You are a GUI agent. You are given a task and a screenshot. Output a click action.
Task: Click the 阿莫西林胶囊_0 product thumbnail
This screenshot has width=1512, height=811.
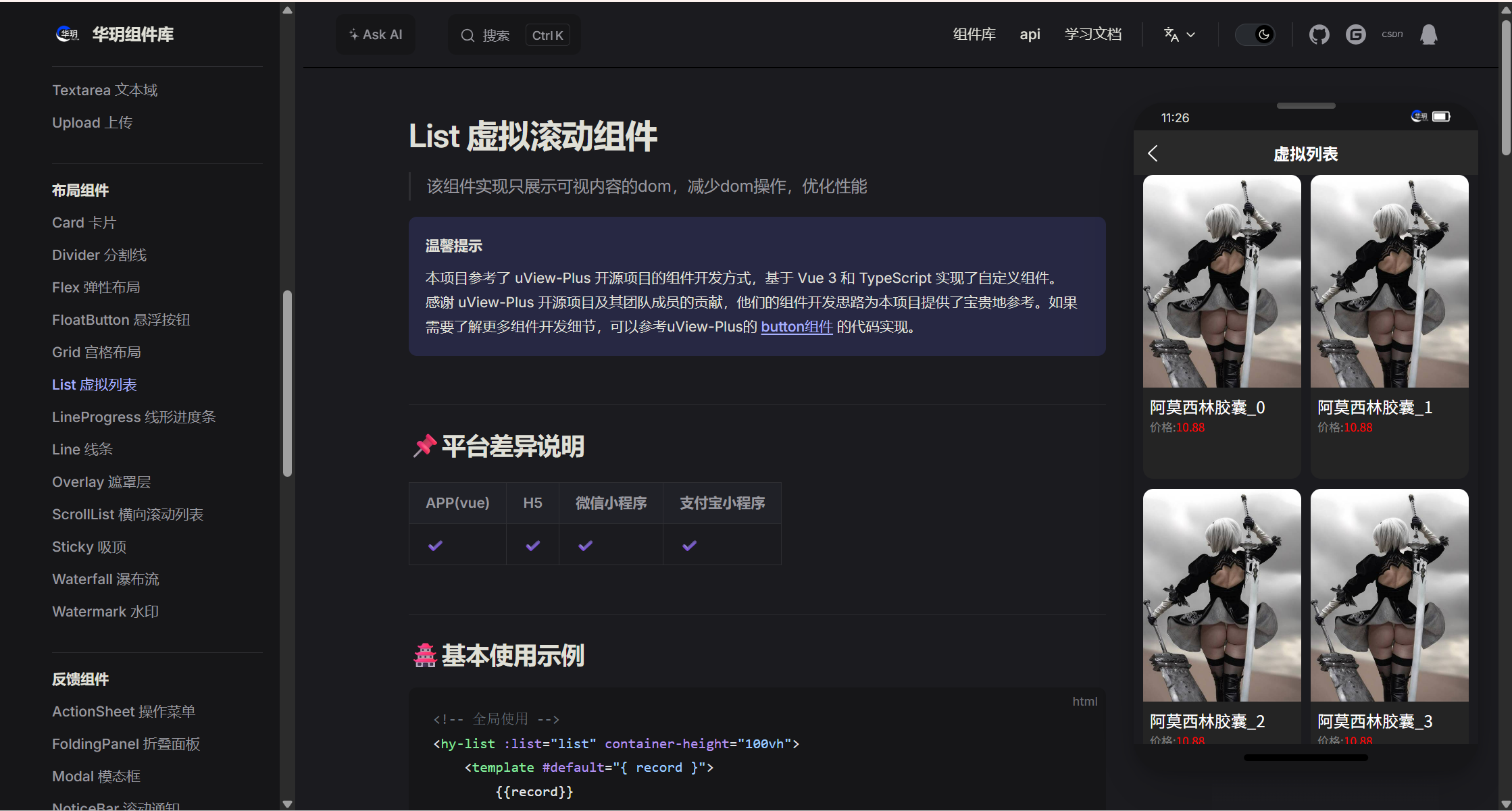1221,281
